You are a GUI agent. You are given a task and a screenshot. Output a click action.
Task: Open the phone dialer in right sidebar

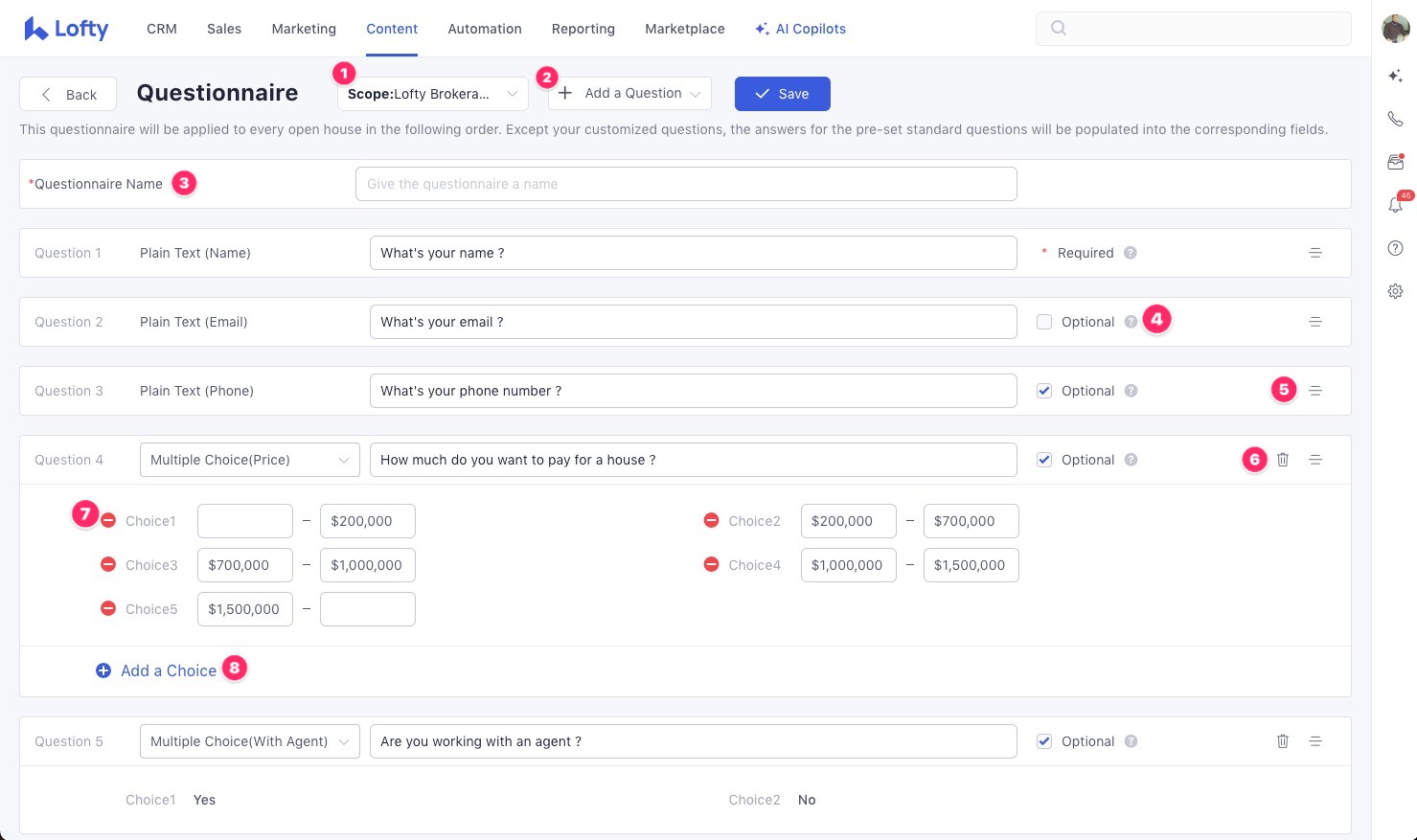1395,119
